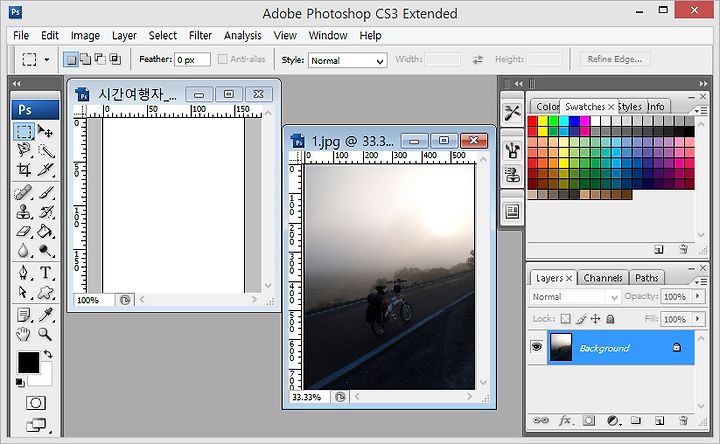Select the Pen tool
The width and height of the screenshot is (720, 444).
point(24,272)
